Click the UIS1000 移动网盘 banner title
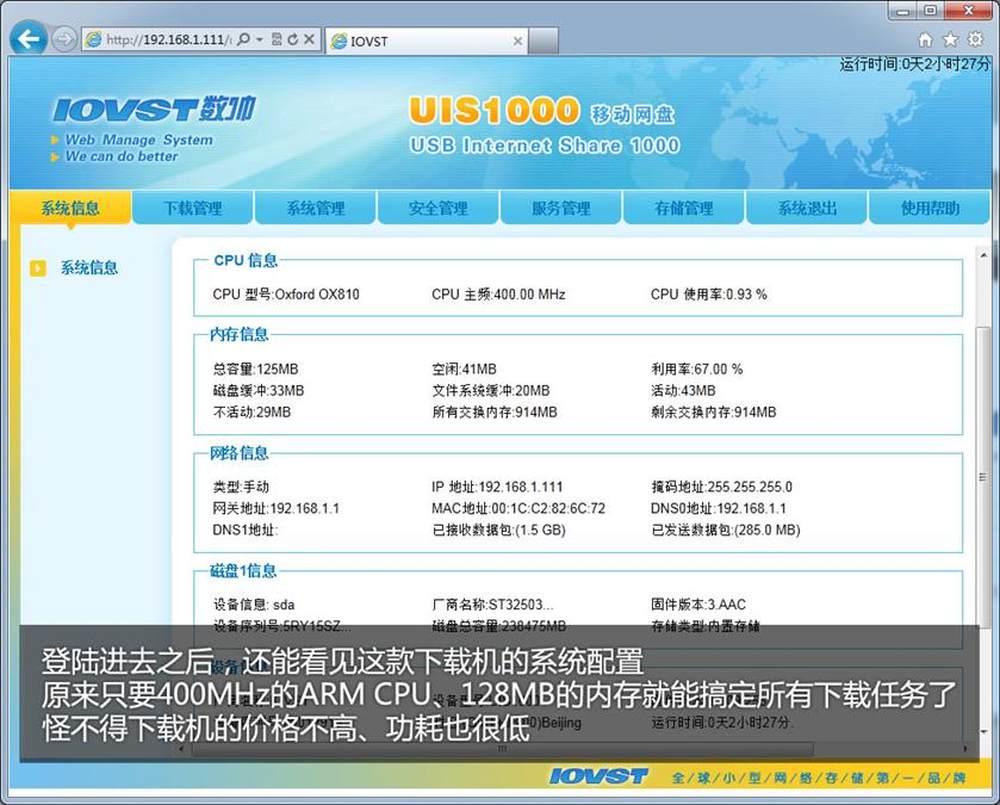 542,111
